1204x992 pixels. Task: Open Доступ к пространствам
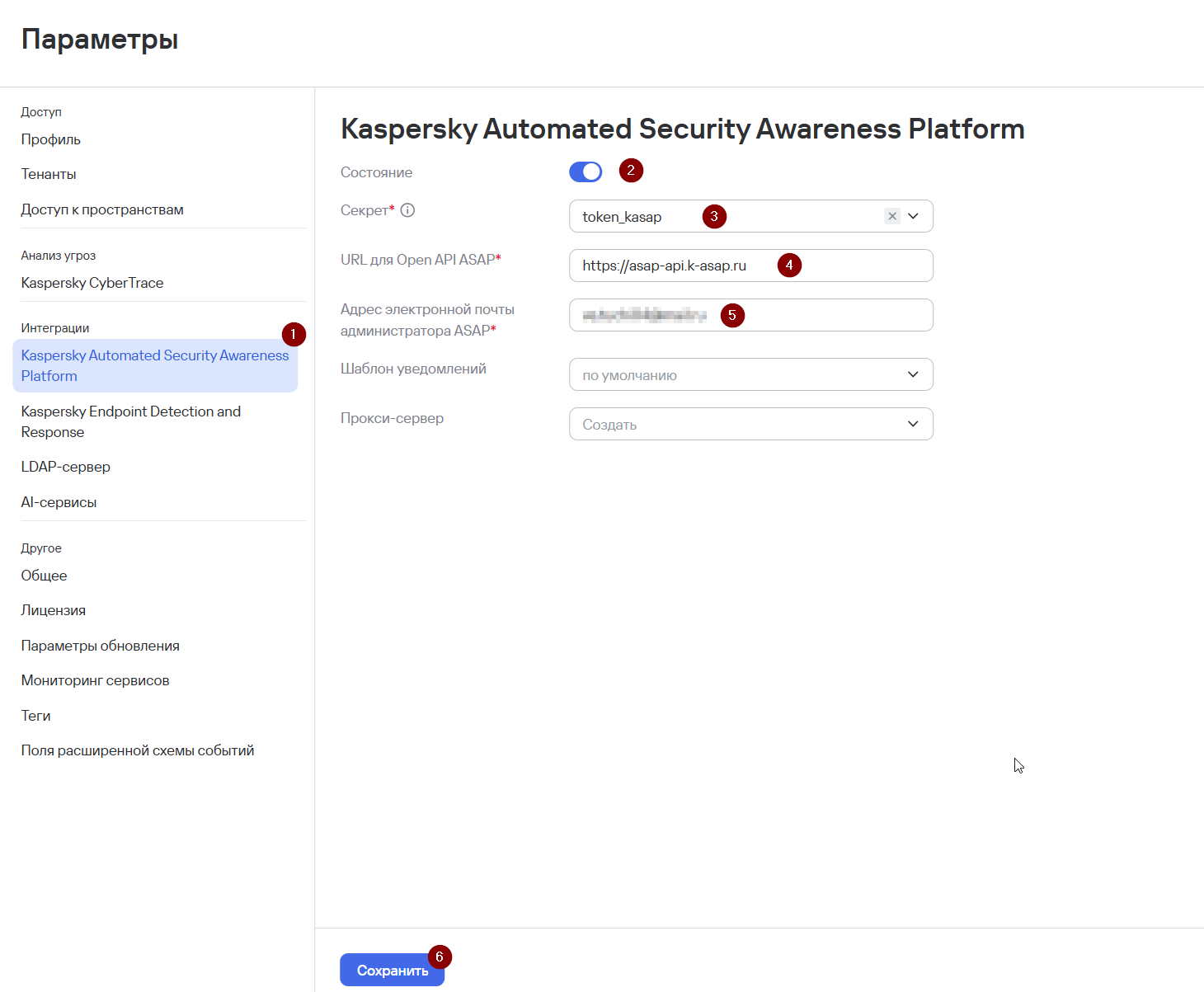[102, 209]
